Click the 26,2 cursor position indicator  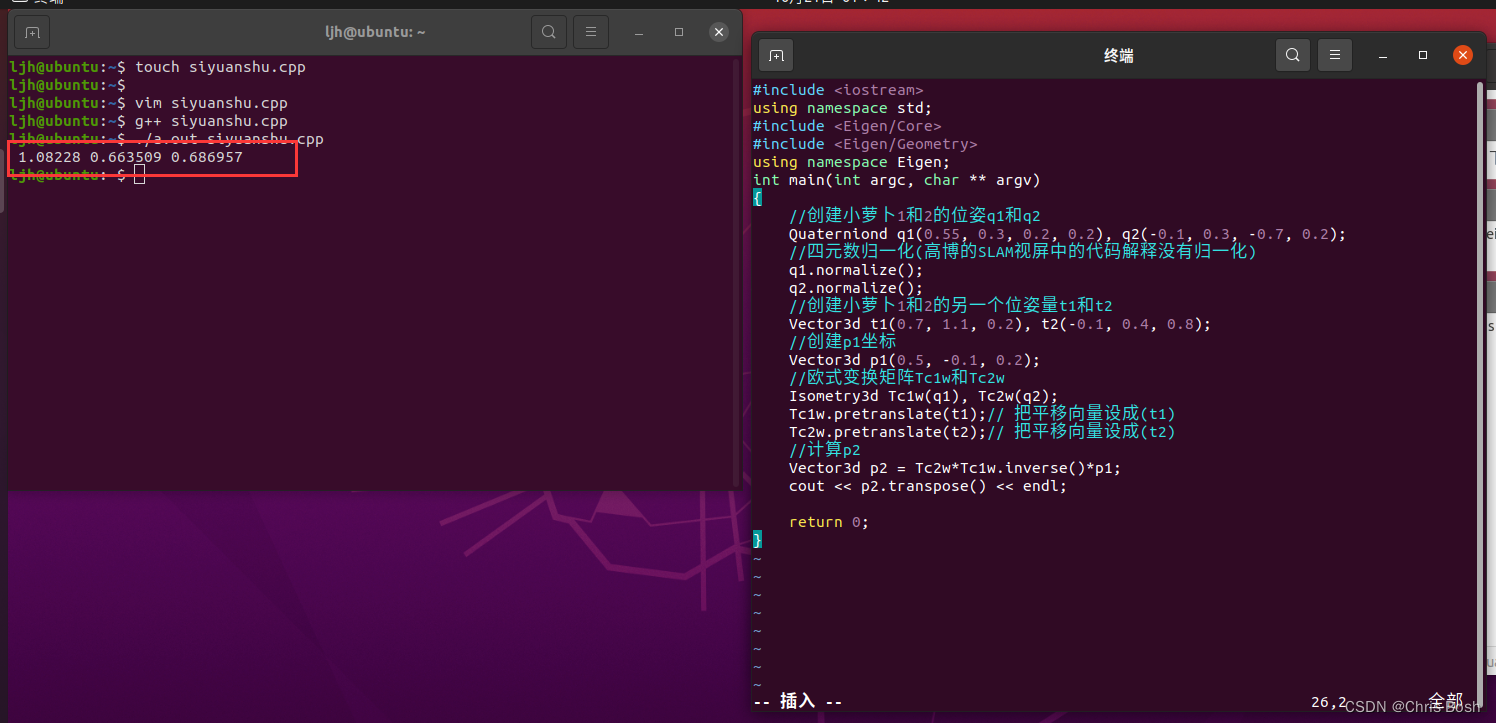1329,703
